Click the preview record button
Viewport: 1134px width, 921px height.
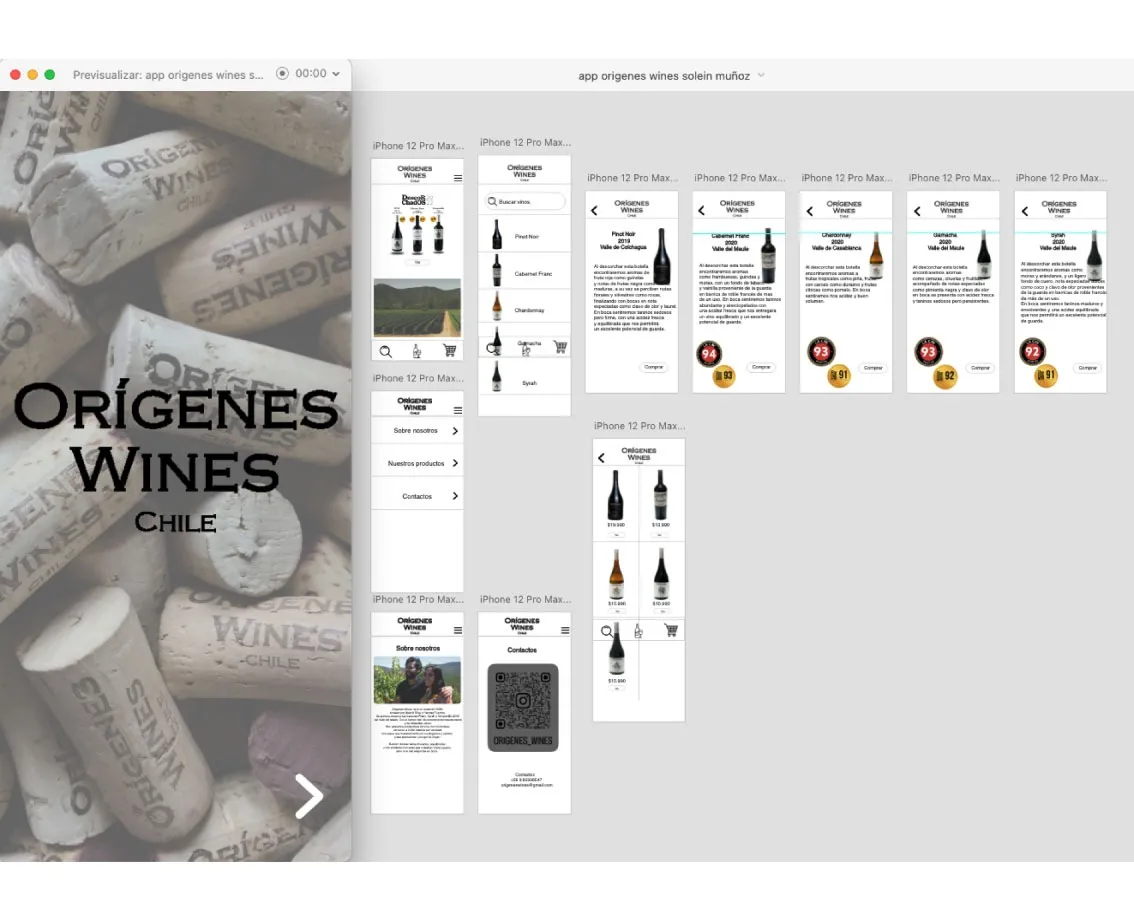(x=283, y=74)
